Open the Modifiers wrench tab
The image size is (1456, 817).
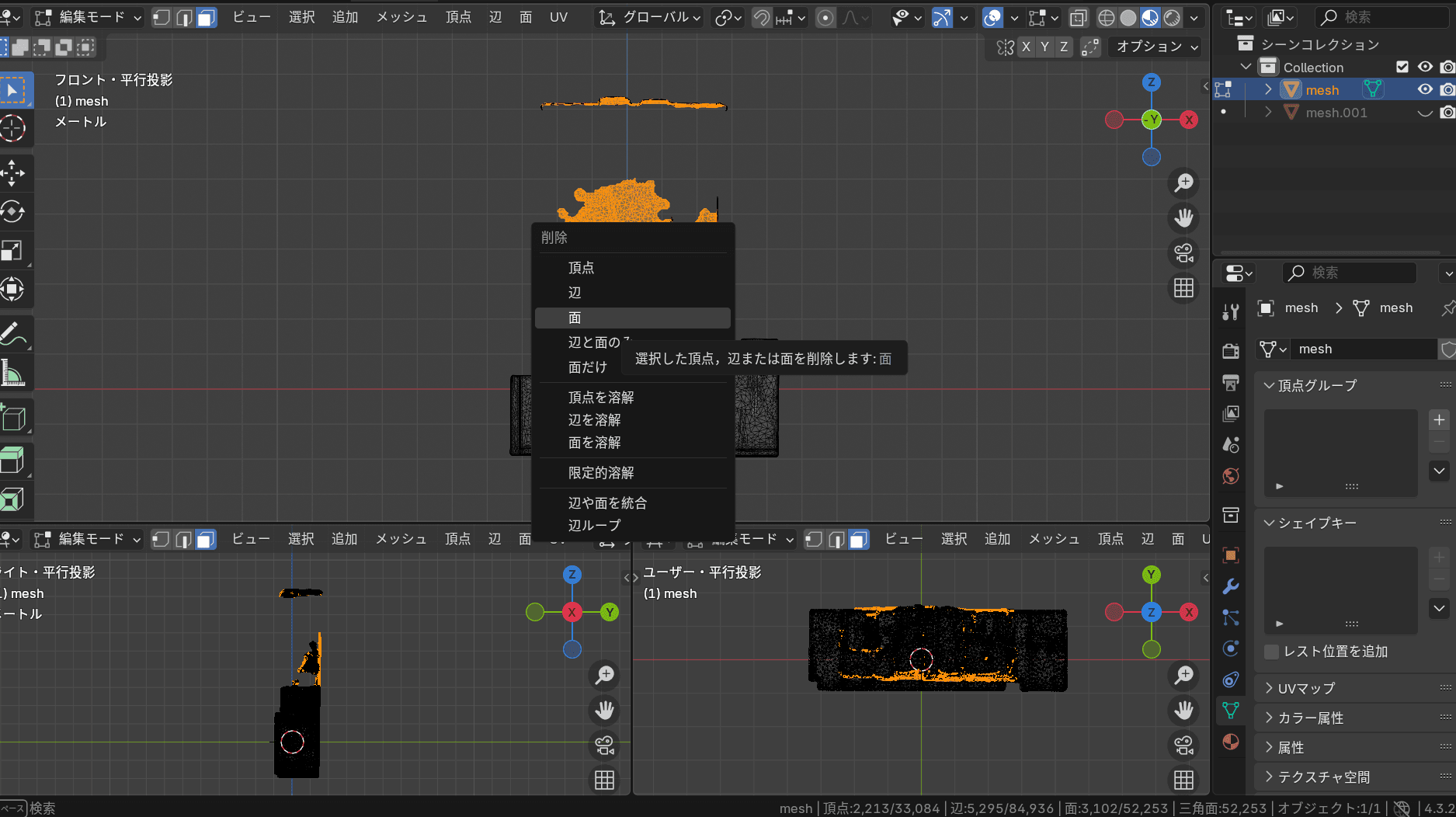1231,586
